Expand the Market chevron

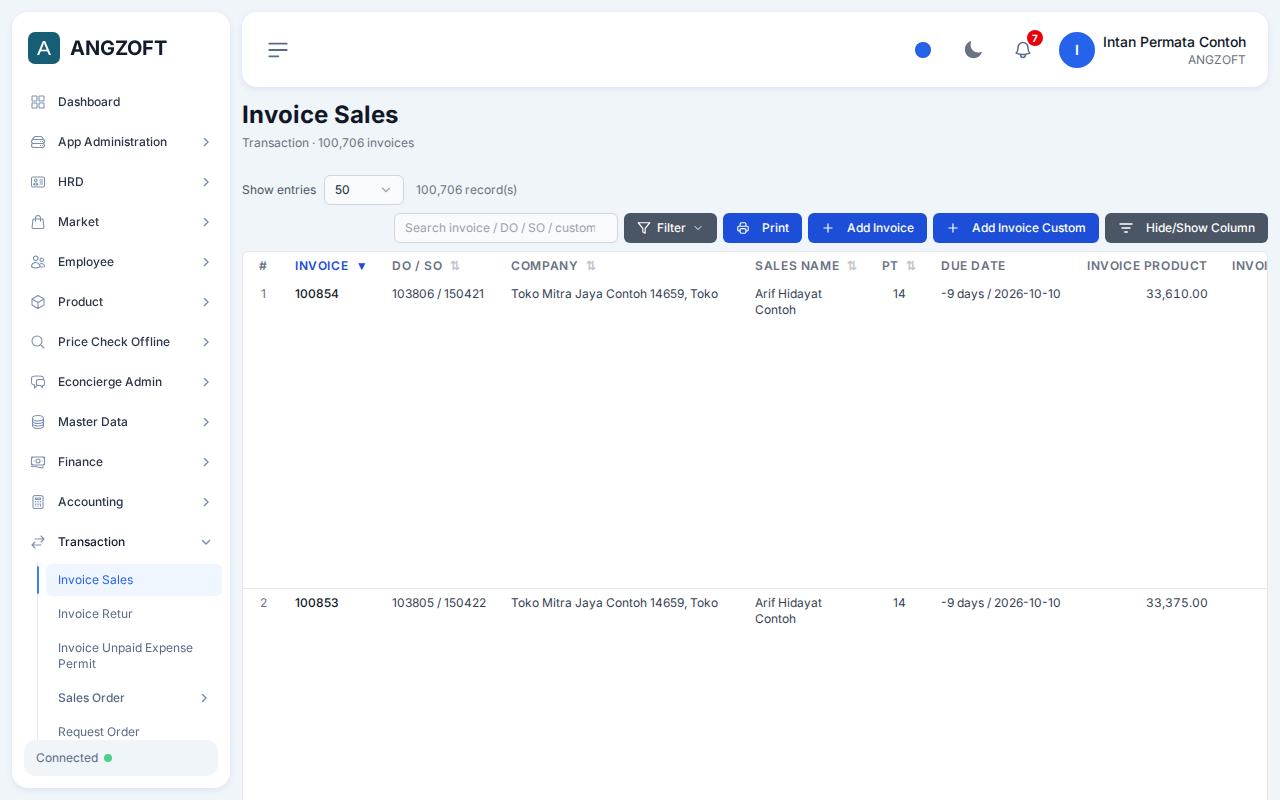(206, 222)
